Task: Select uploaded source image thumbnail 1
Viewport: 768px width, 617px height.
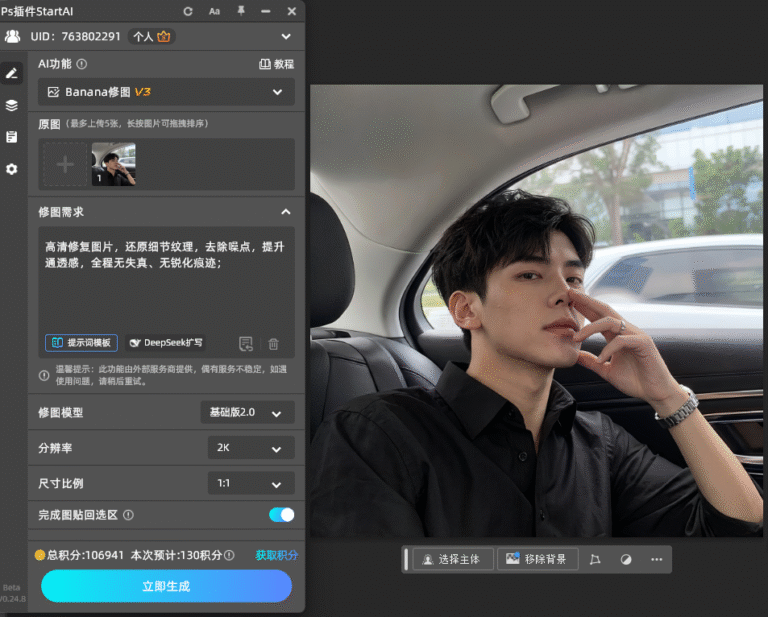Action: pyautogui.click(x=114, y=164)
